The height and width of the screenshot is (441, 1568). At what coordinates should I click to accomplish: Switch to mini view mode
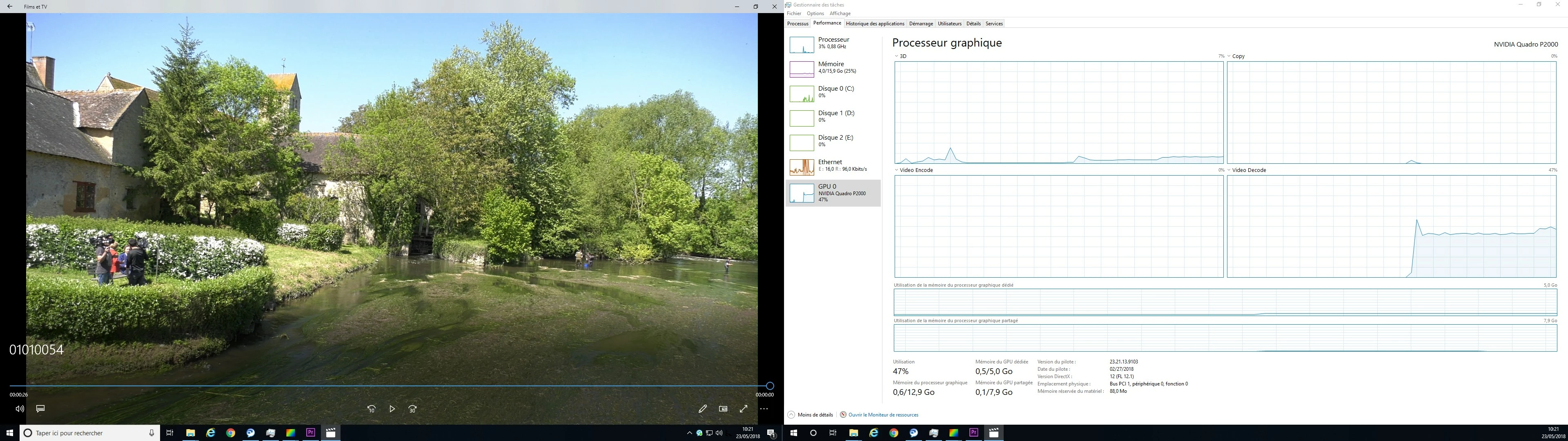[x=723, y=409]
